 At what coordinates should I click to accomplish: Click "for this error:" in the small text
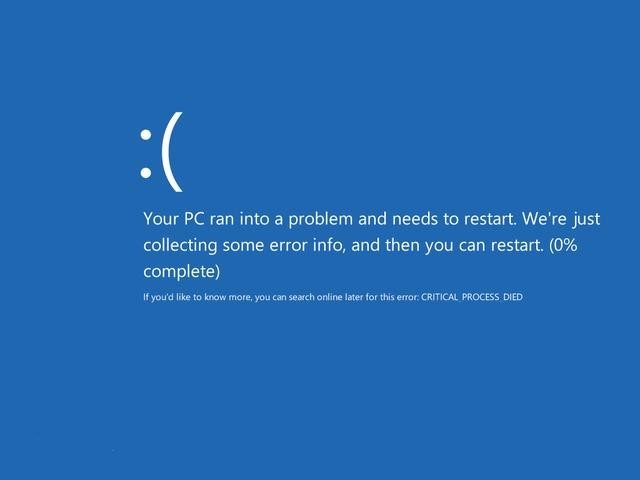392,297
